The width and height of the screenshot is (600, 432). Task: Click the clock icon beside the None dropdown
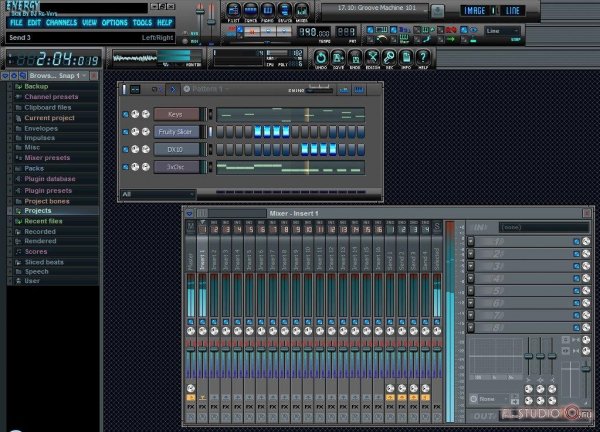click(473, 399)
